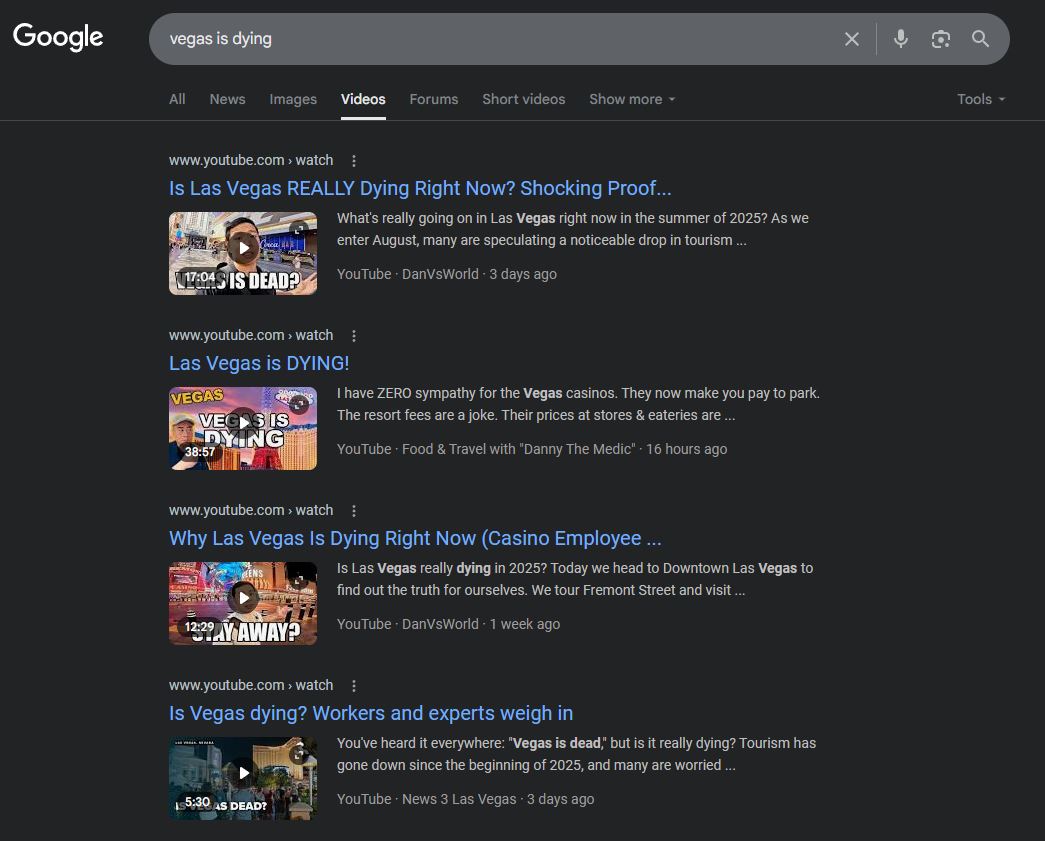Click the youtube.com URL above first result
Screen dimensions: 1045x841
pos(251,160)
